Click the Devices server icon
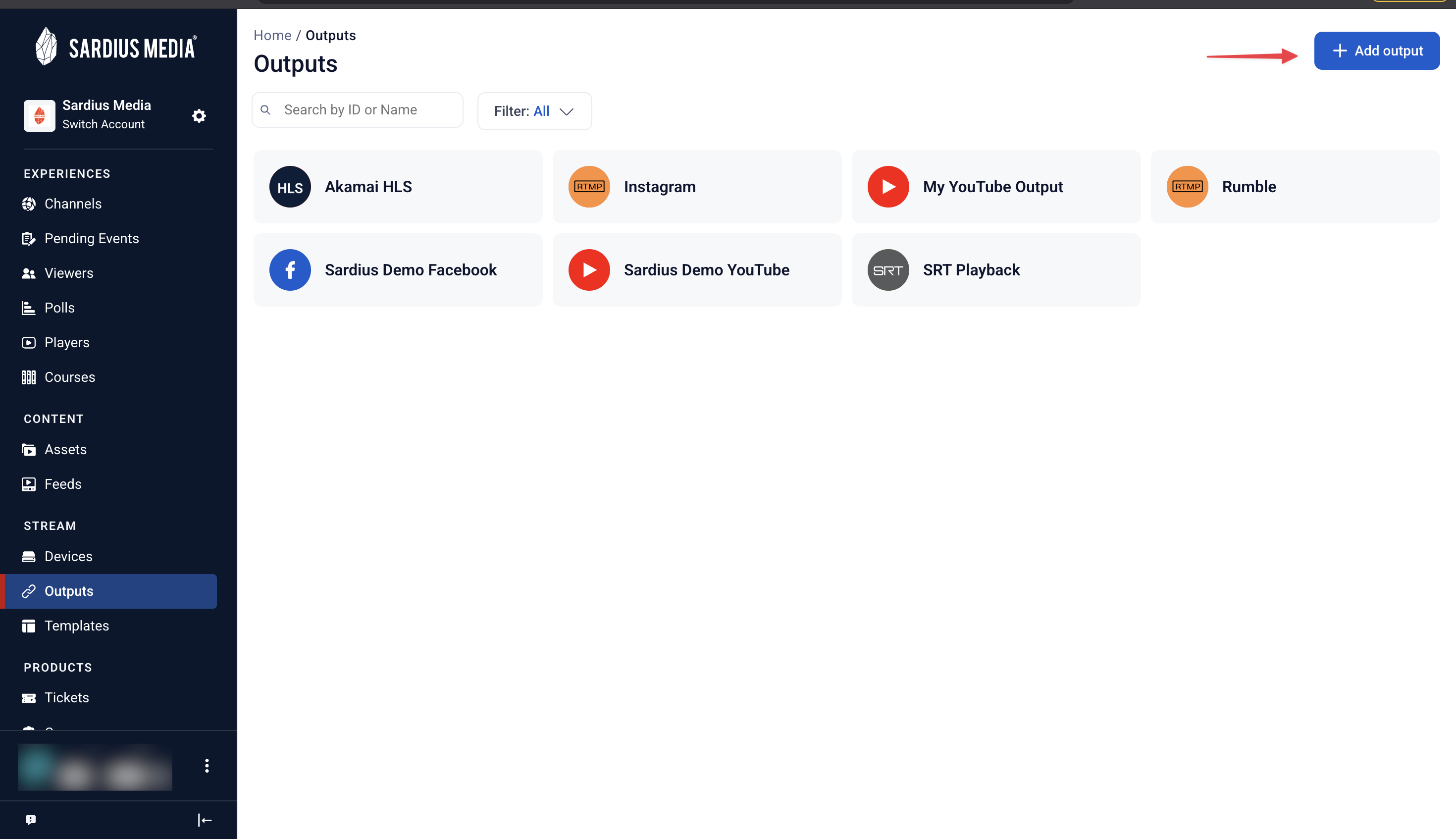 tap(28, 557)
